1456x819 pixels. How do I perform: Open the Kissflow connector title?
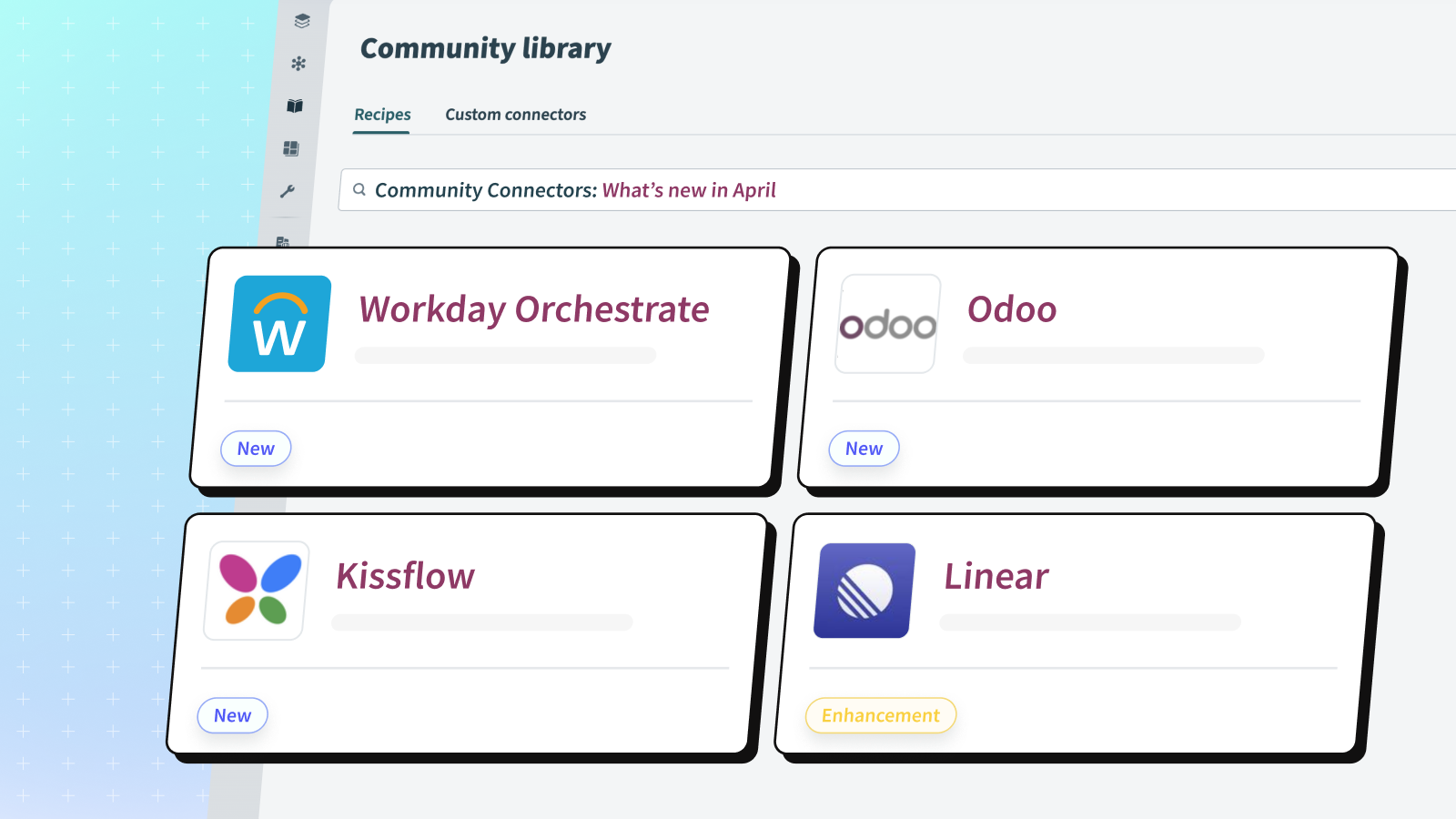pos(406,576)
